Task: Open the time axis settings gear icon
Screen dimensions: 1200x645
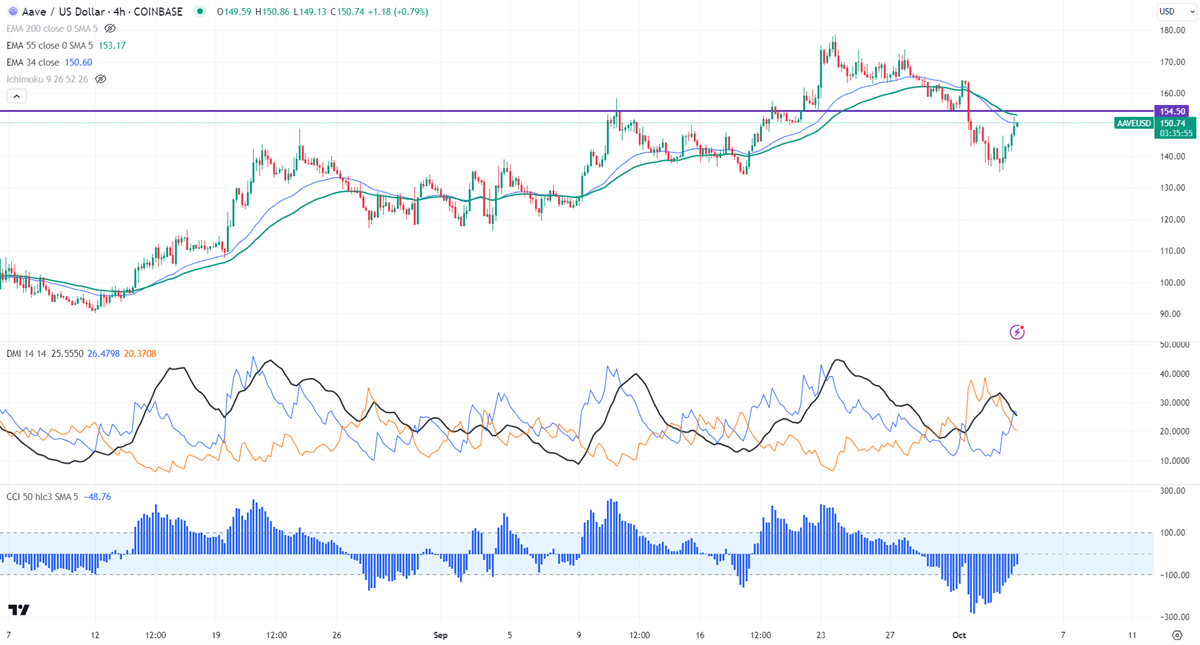Action: click(1176, 635)
